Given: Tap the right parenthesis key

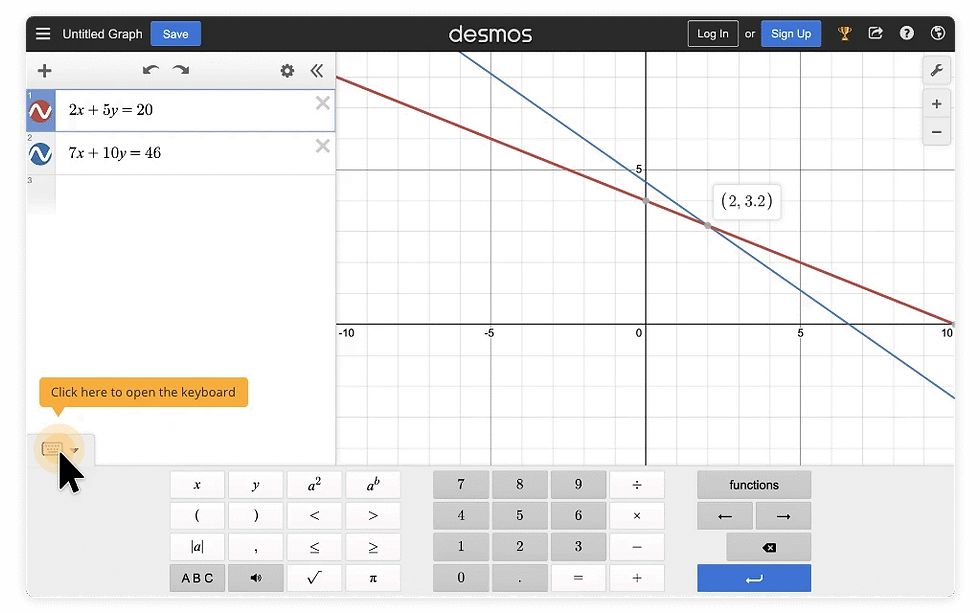Looking at the screenshot, I should pyautogui.click(x=256, y=516).
